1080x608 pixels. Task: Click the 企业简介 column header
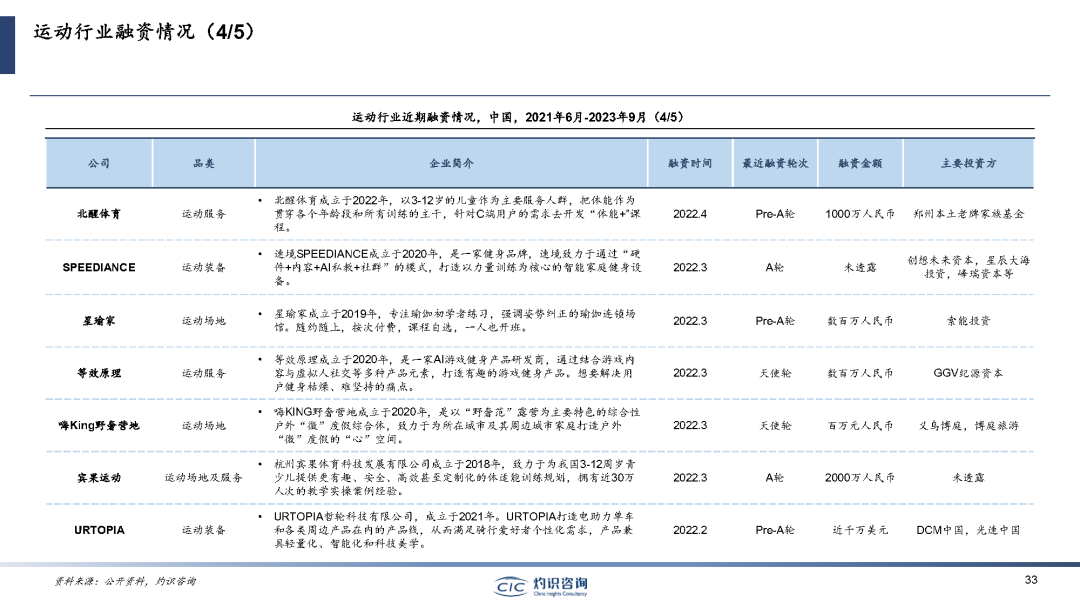(451, 163)
